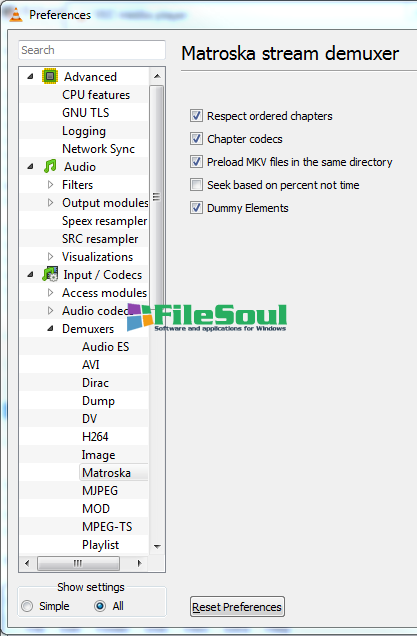The image size is (417, 636).
Task: Uncheck the Dummy Elements checkbox
Action: [196, 208]
